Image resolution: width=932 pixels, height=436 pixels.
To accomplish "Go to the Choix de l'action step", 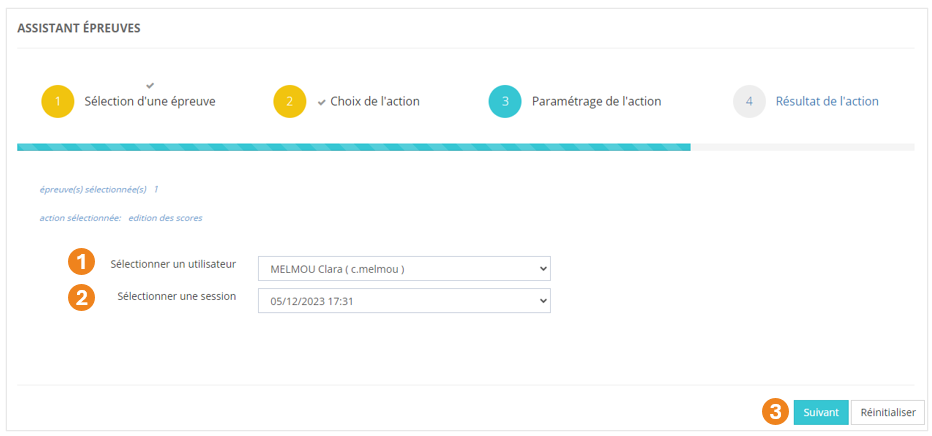I will coord(376,102).
